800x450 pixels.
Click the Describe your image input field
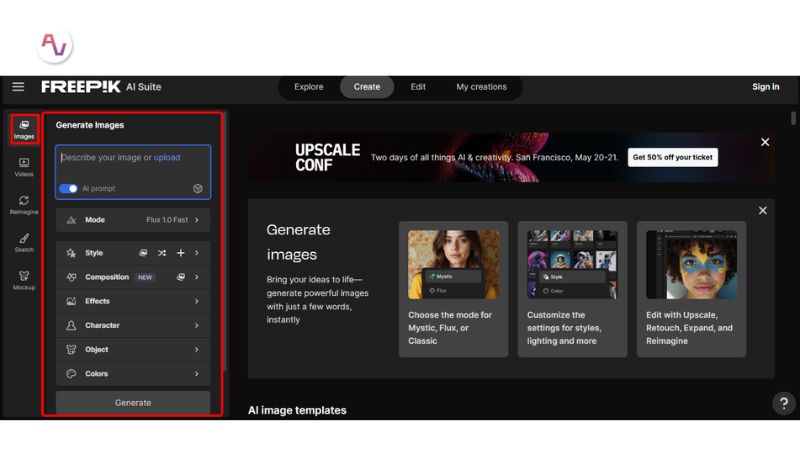click(133, 172)
